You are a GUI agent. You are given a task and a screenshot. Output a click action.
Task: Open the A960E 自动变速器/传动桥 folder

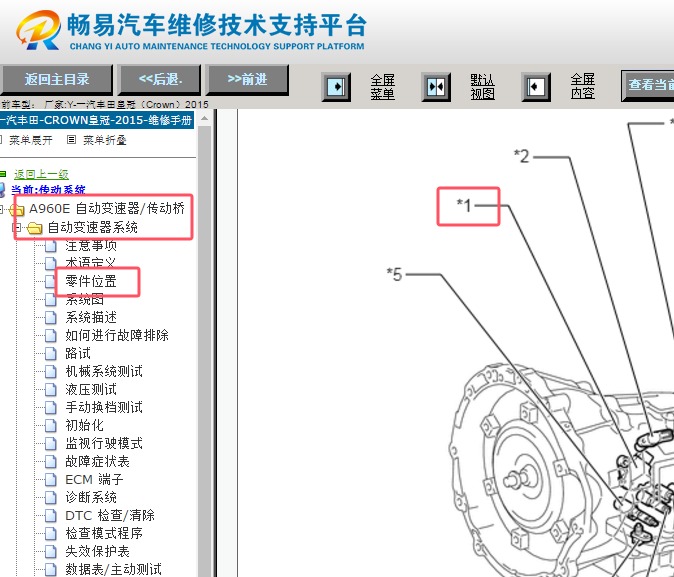(x=107, y=209)
